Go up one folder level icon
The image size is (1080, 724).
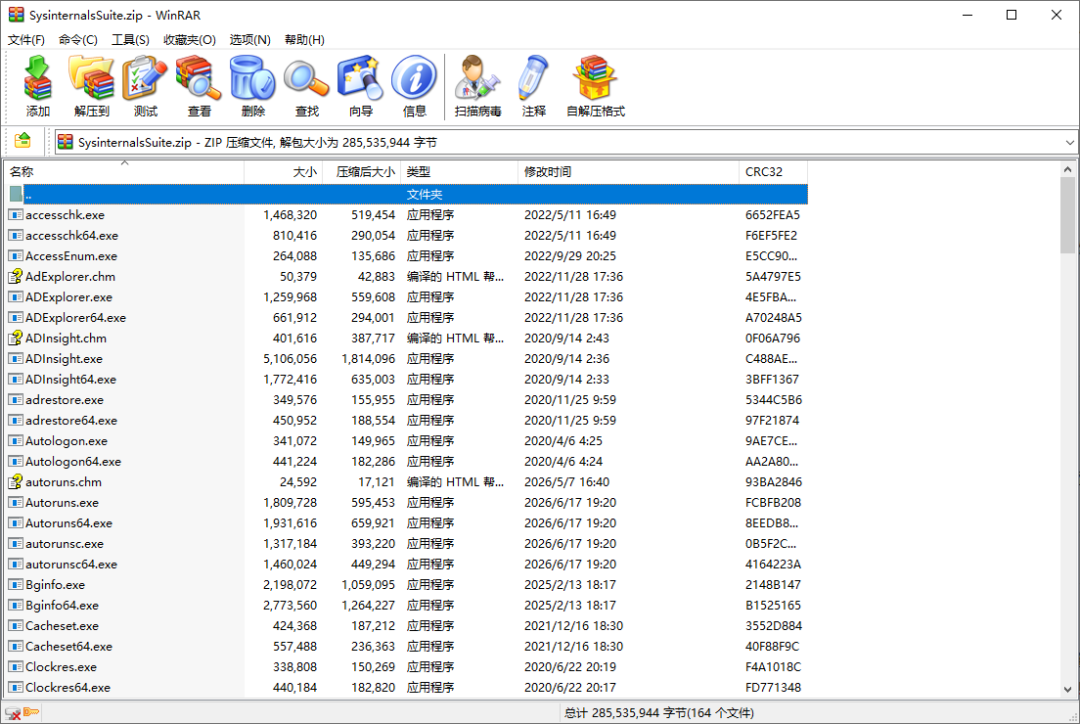(x=23, y=141)
